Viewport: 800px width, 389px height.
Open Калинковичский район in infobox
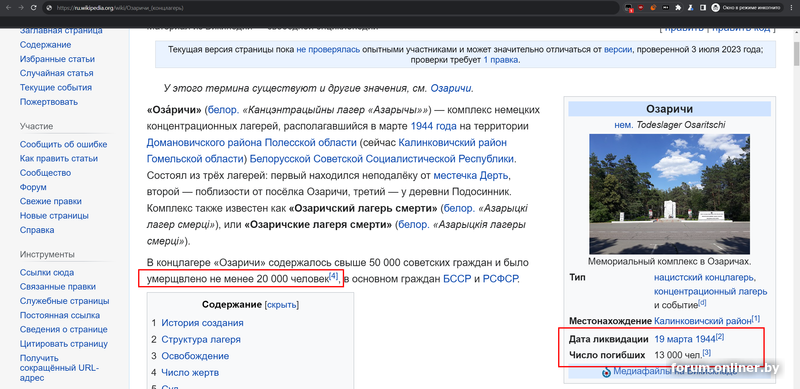coord(703,322)
